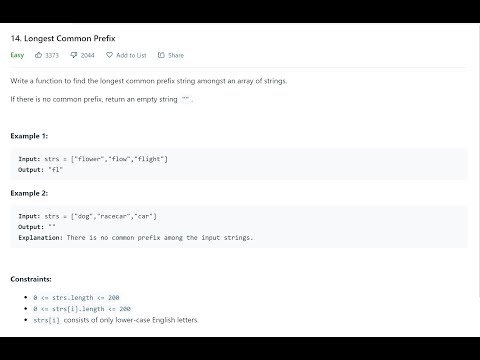
Task: Click the thumbs-up like icon
Action: pyautogui.click(x=39, y=55)
